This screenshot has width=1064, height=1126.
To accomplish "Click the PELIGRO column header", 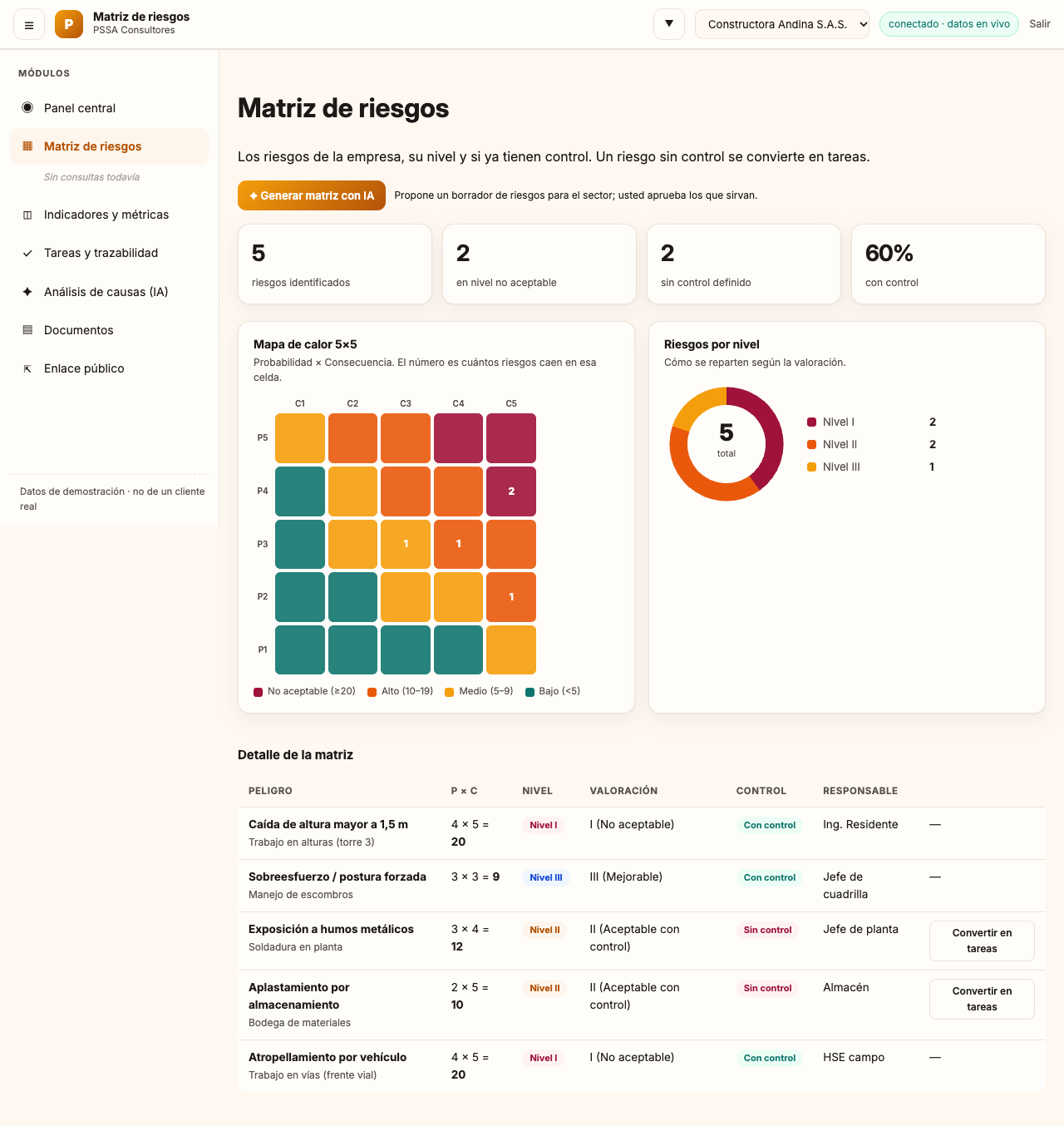I will tap(270, 791).
